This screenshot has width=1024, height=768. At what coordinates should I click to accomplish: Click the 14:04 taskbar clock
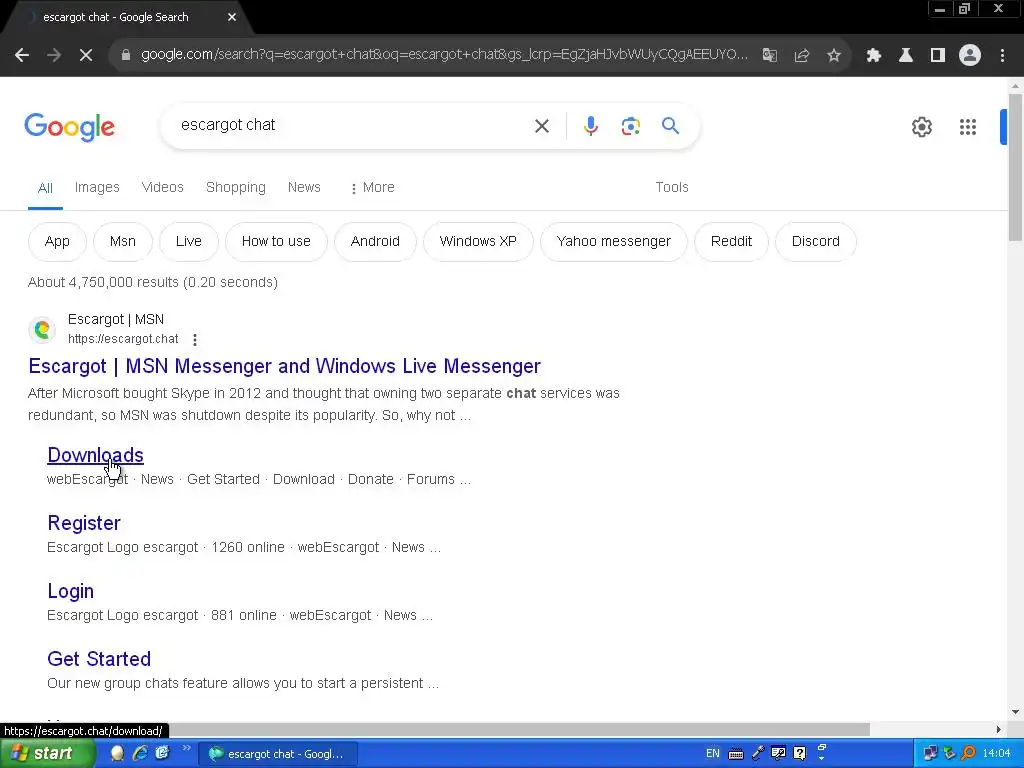click(997, 754)
